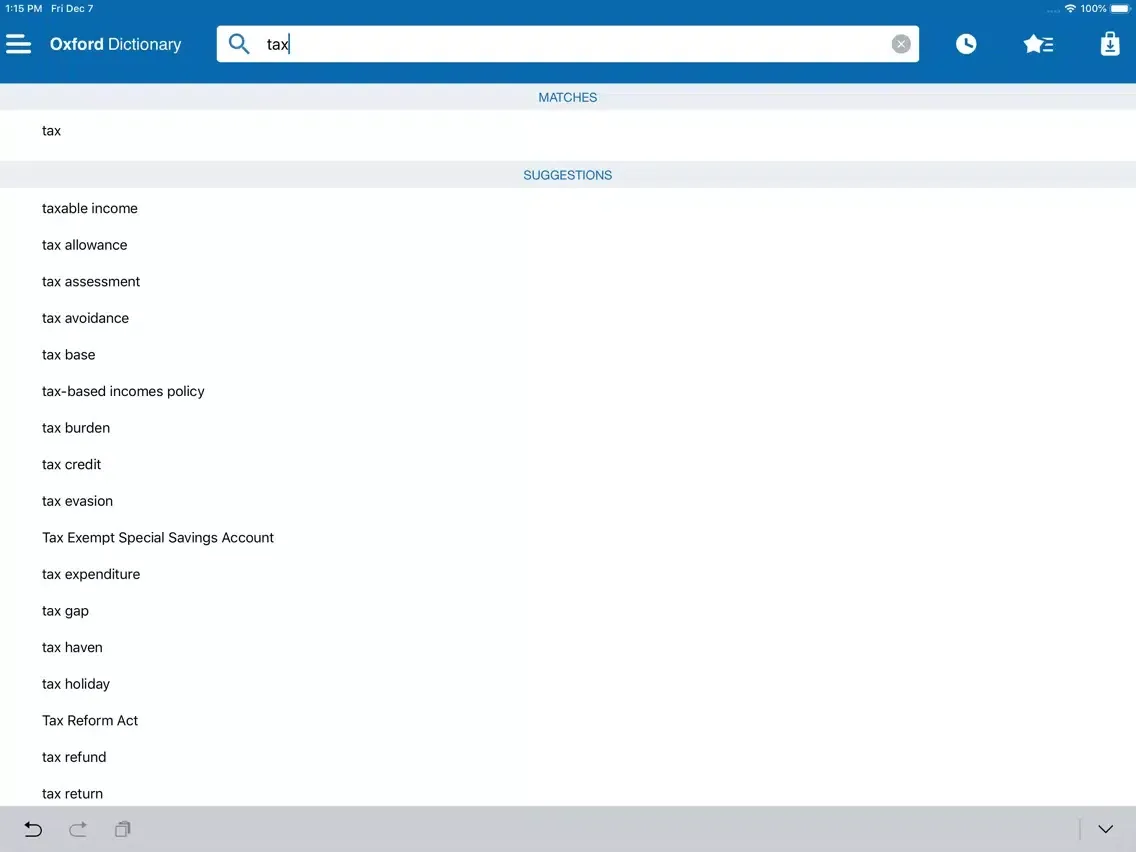Open the download shop bag icon
1136x852 pixels.
coord(1109,43)
